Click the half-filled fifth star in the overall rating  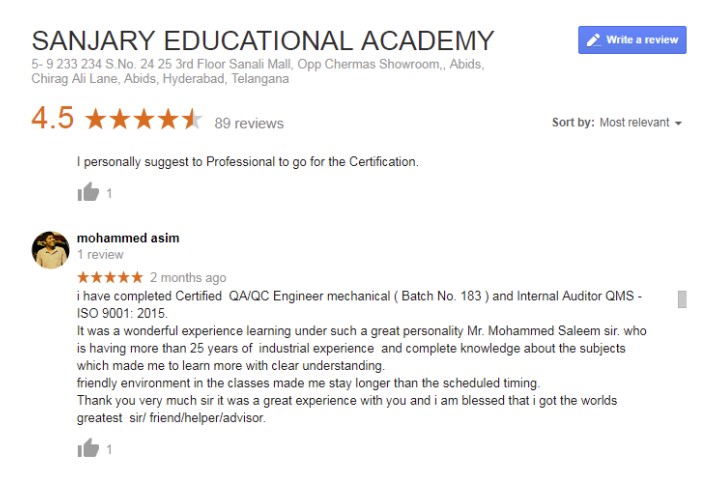[x=193, y=121]
